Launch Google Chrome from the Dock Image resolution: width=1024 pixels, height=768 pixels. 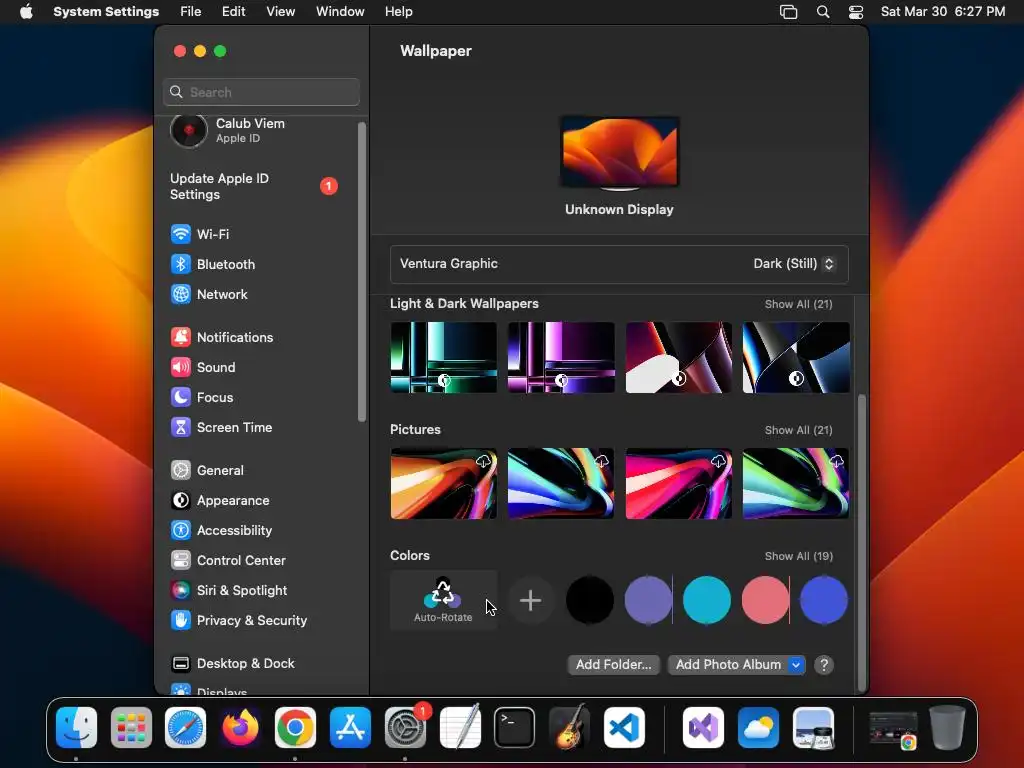295,727
